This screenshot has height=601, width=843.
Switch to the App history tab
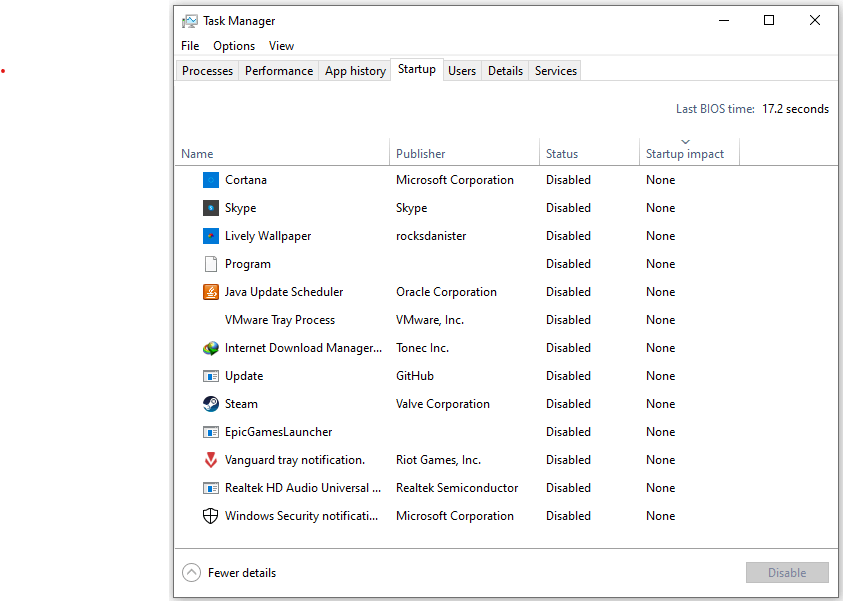point(355,71)
